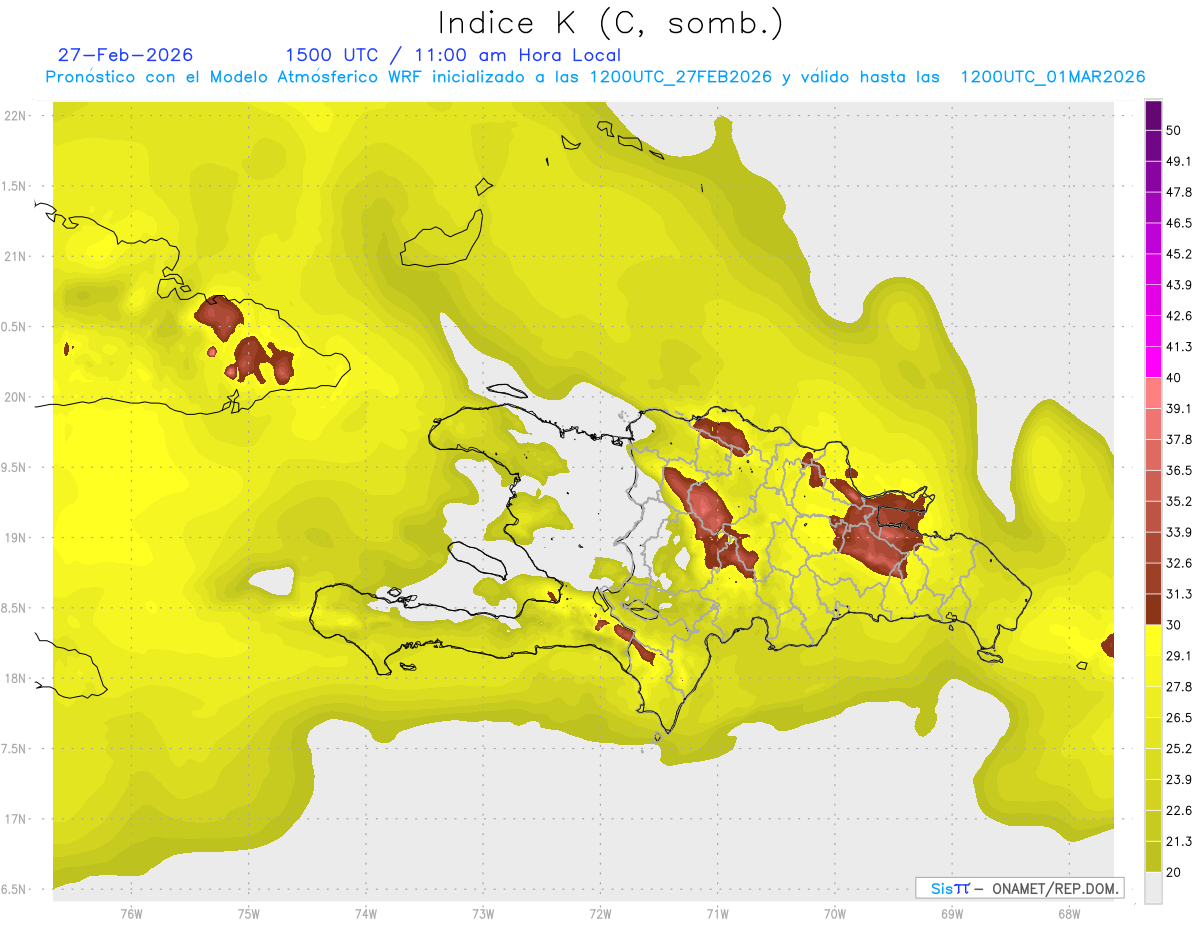Select the olive swatch between 20 and 21.3
1200x927 pixels.
click(1154, 856)
